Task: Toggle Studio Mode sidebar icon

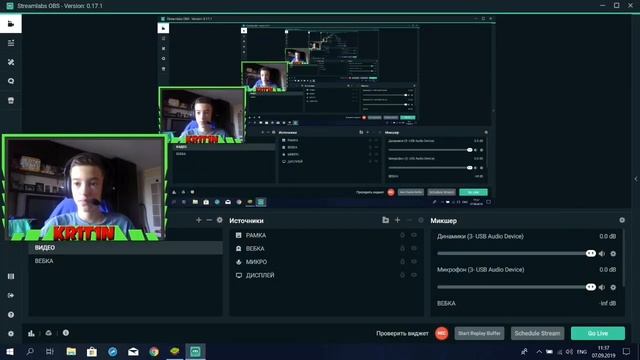Action: pyautogui.click(x=11, y=276)
